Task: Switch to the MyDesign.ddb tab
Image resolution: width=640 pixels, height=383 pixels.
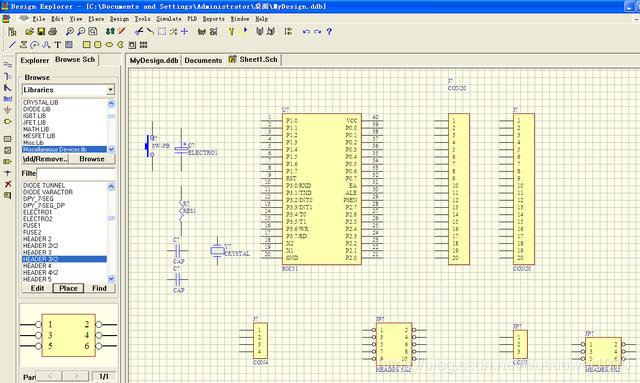Action: pos(154,60)
